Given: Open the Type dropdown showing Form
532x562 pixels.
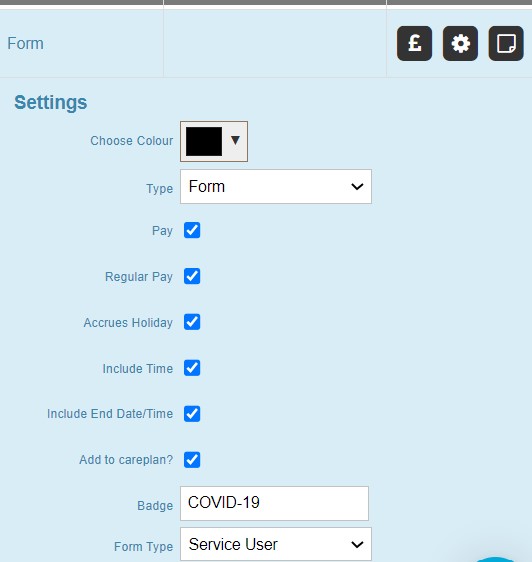Looking at the screenshot, I should (x=276, y=186).
